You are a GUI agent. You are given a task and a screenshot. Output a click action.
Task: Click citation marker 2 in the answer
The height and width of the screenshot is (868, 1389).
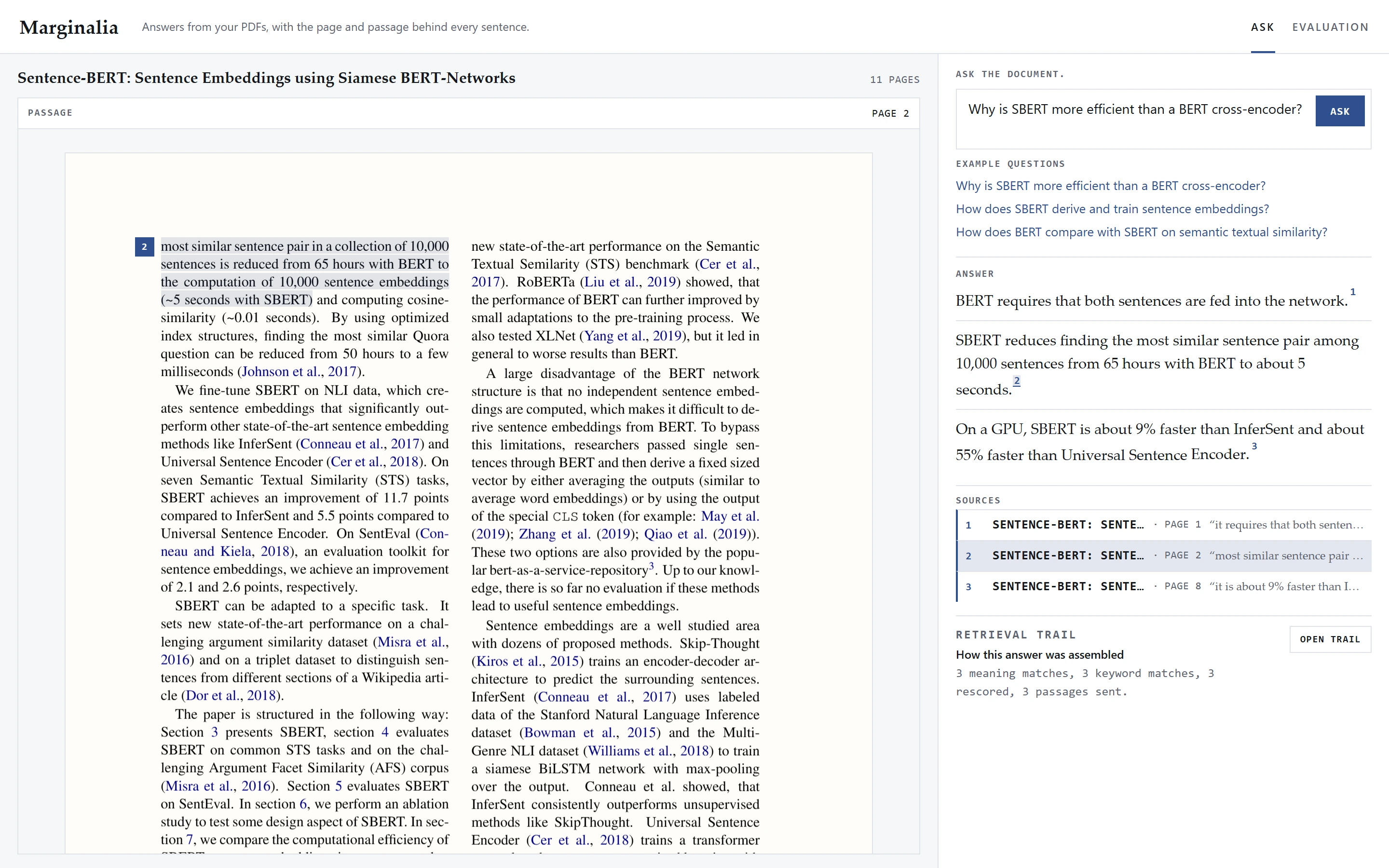coord(1017,380)
